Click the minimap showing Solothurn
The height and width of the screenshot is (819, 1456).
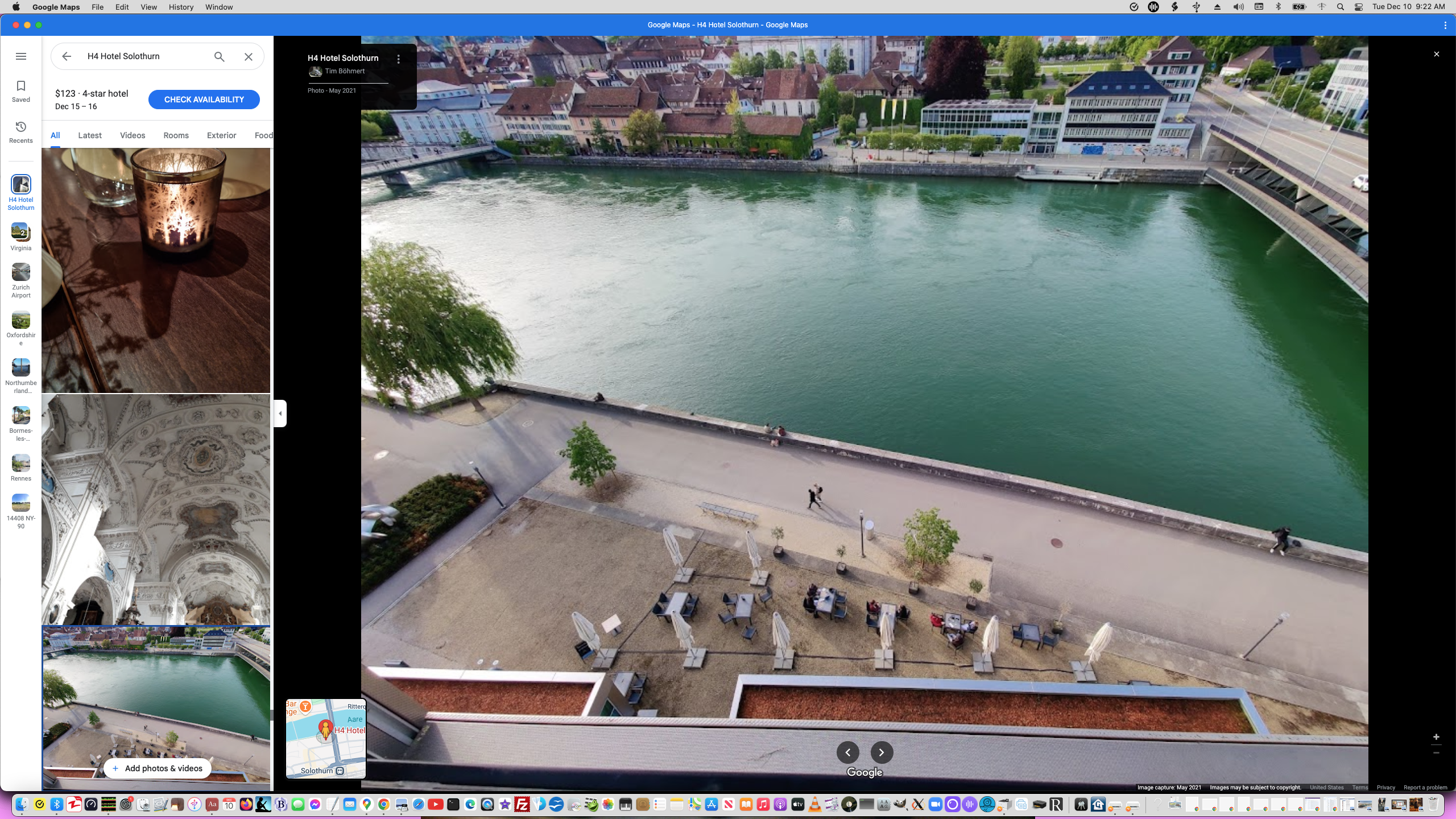pos(326,738)
